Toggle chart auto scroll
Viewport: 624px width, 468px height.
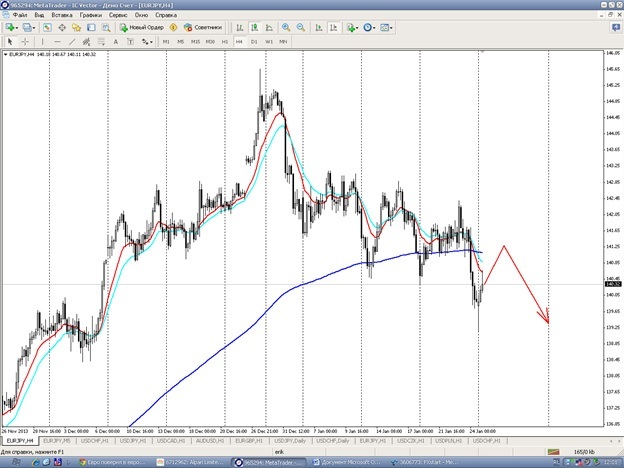click(x=317, y=28)
